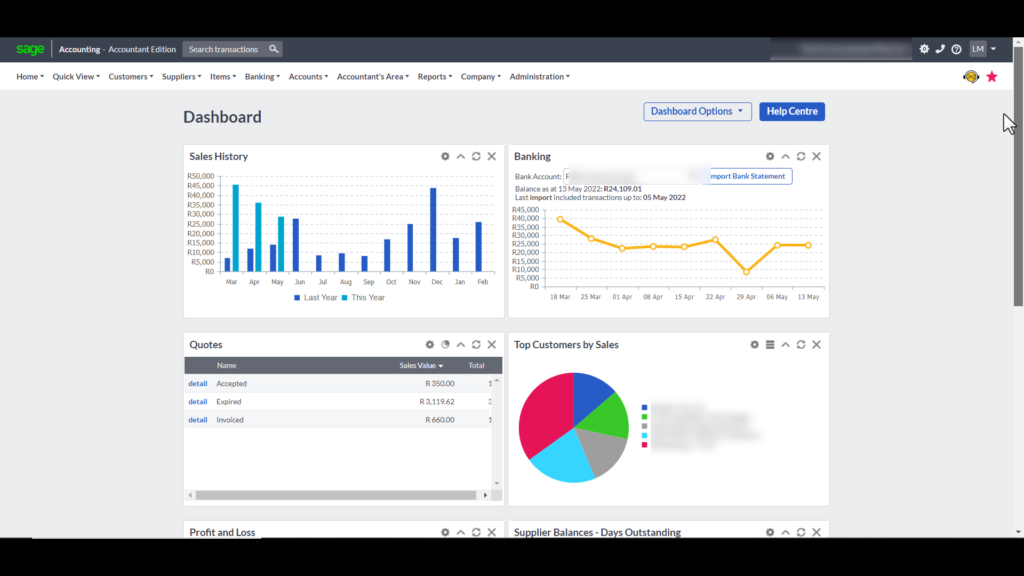Image resolution: width=1024 pixels, height=576 pixels.
Task: Toggle the This Year legend series
Action: point(364,298)
